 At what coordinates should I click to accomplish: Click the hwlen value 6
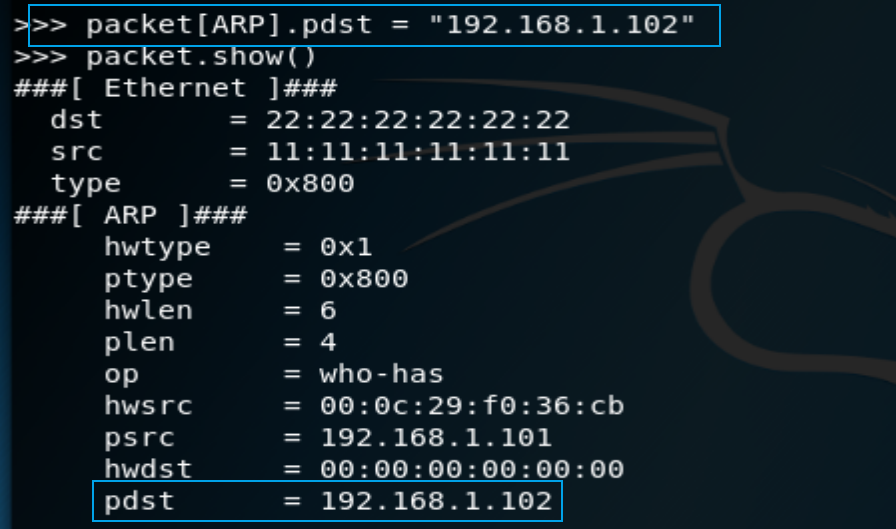(x=328, y=311)
